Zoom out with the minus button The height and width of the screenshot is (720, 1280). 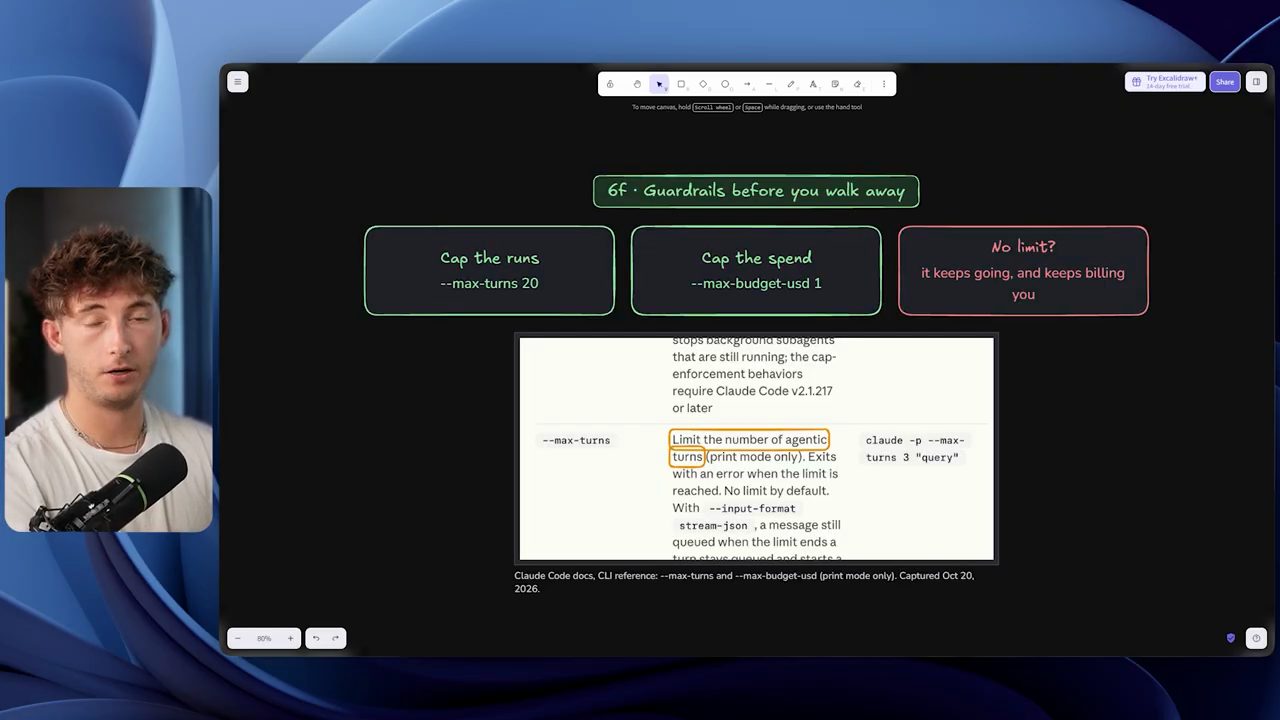coord(238,638)
